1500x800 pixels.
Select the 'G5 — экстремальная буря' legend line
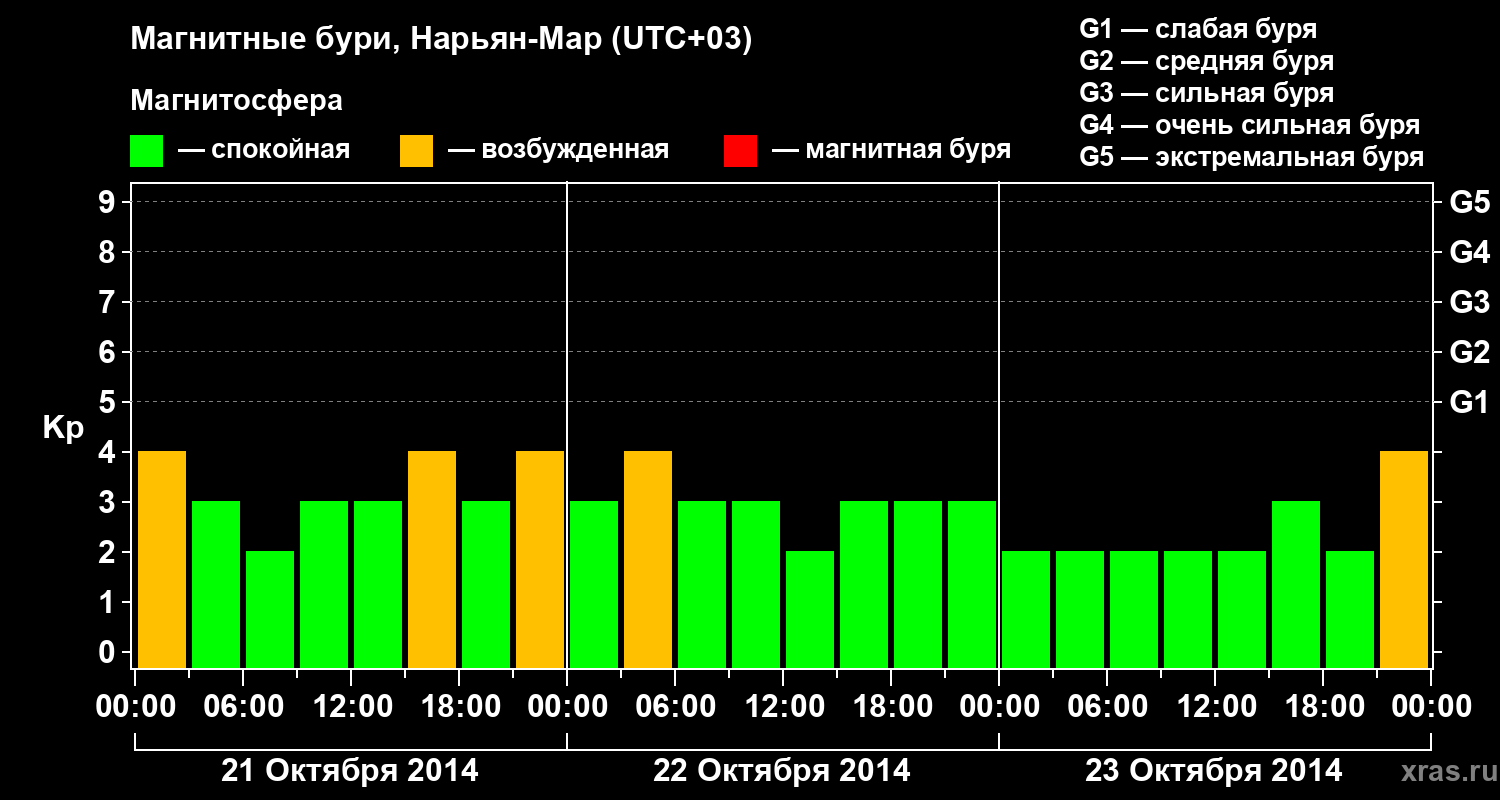coord(1252,157)
